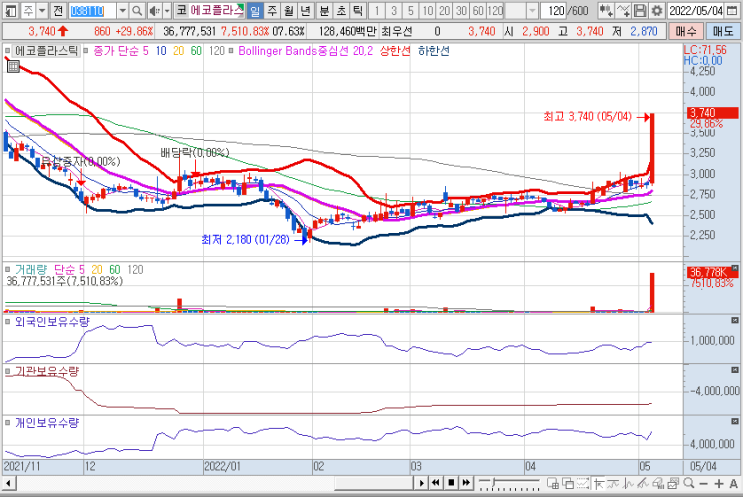The image size is (743, 497).
Task: Click the 에코플라스틱 stock name field
Action: pyautogui.click(x=217, y=10)
